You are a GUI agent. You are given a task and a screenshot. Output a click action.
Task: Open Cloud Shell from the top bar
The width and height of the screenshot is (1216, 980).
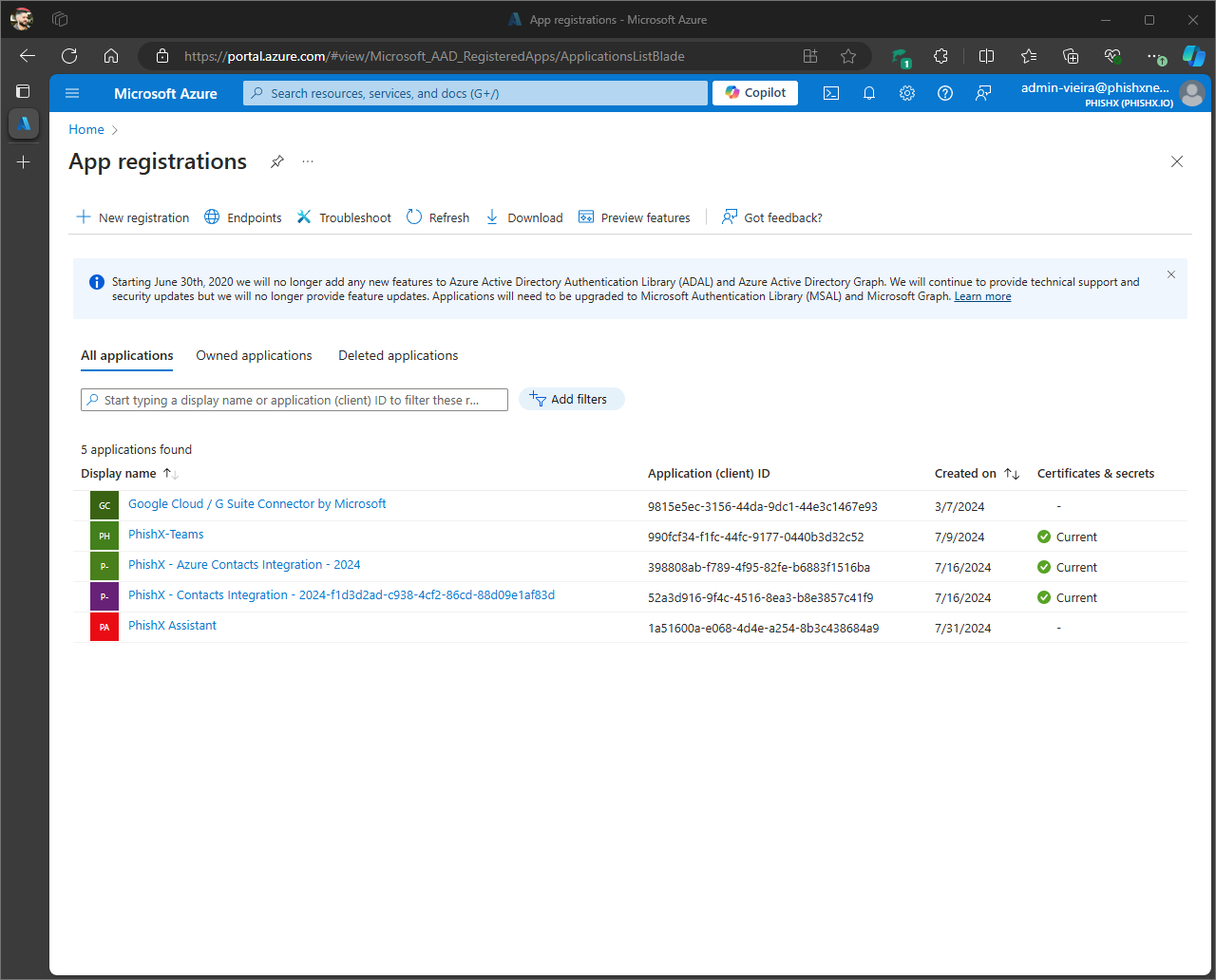[831, 93]
